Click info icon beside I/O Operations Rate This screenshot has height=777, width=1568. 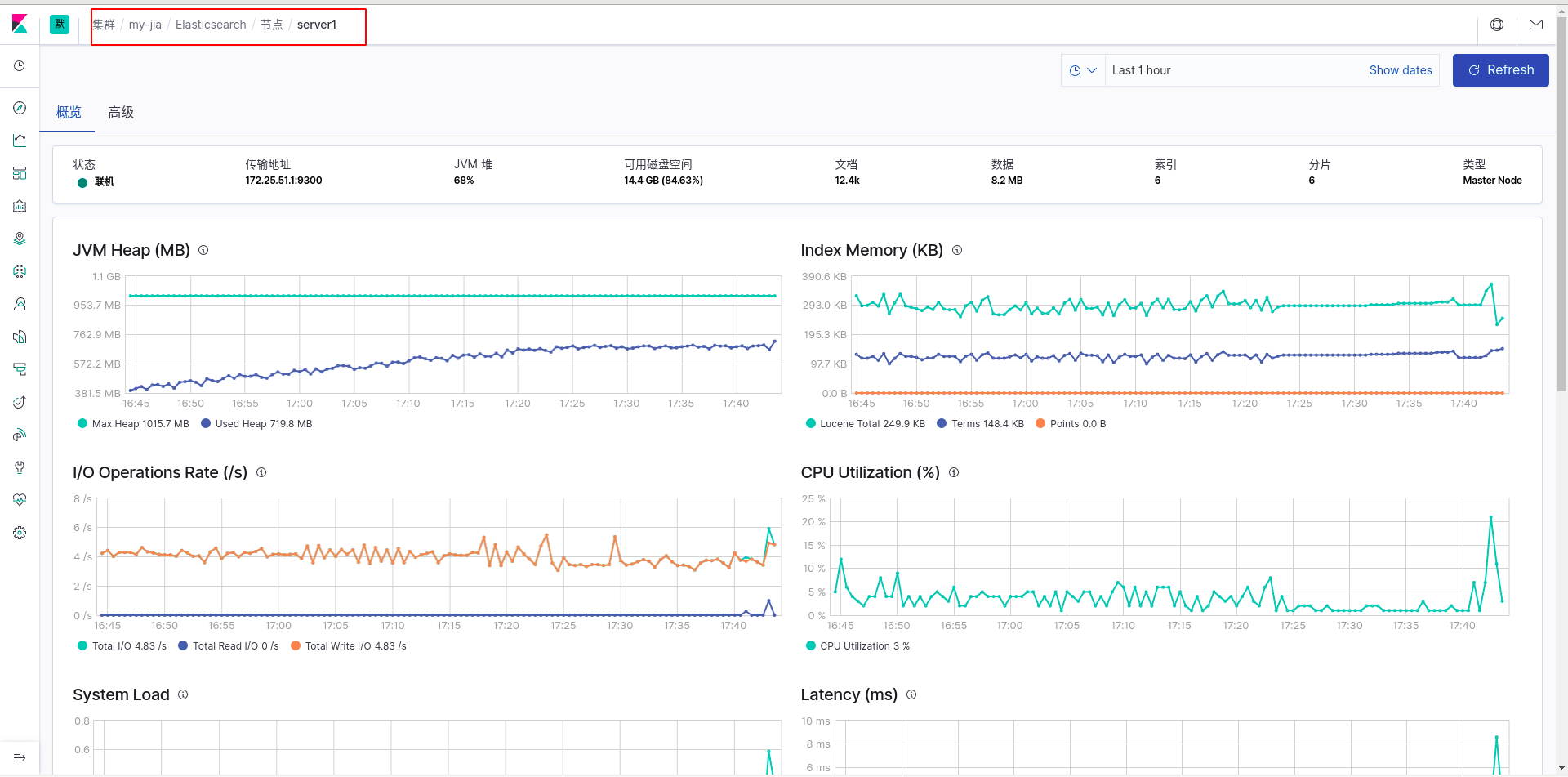coord(261,472)
